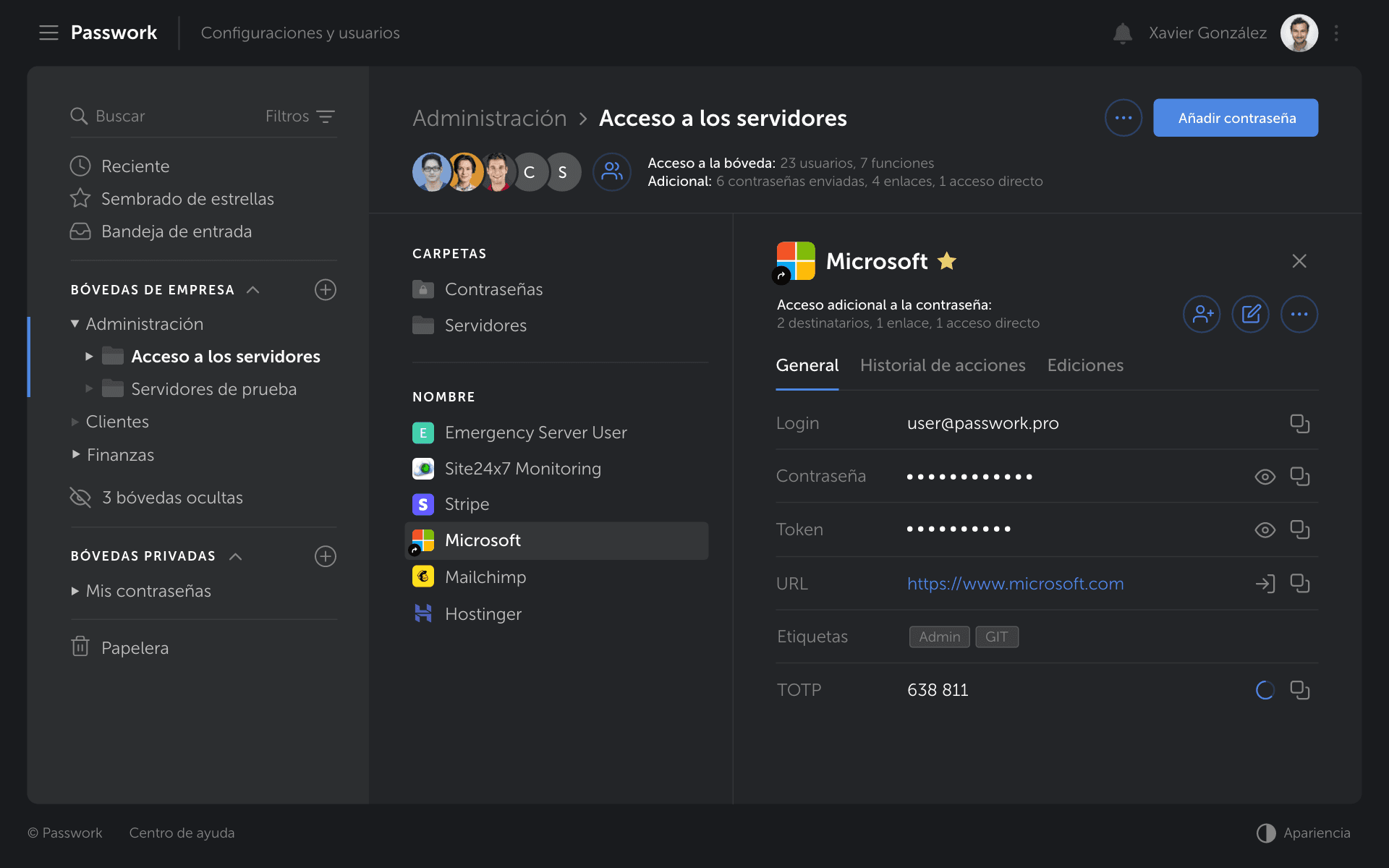Toggle Microsoft favorite star
Screen dimensions: 1389x868
947,261
